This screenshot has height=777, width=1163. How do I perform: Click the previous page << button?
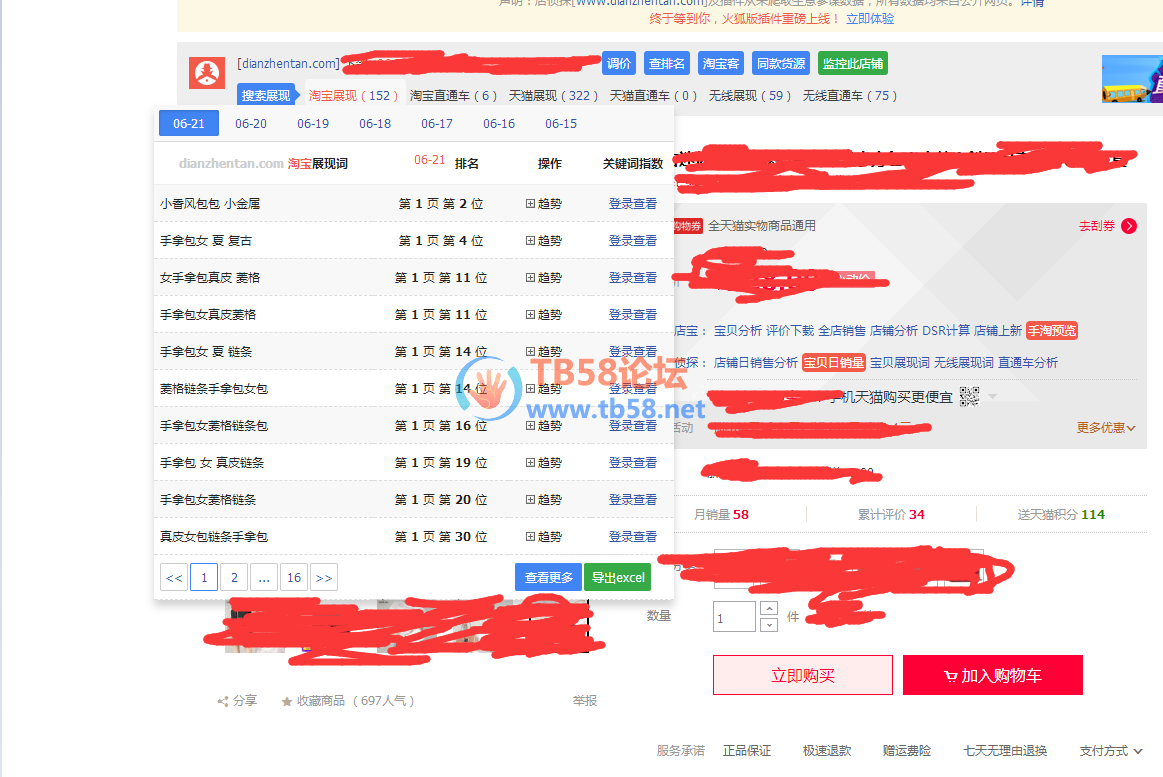tap(174, 578)
